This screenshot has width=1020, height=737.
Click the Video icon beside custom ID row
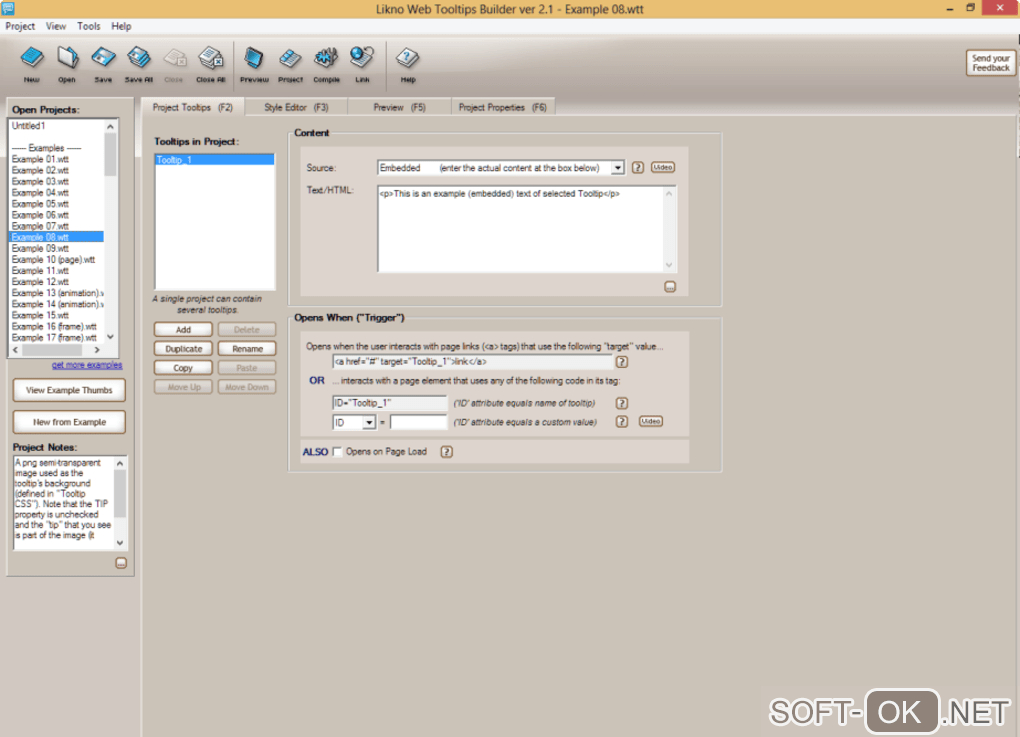click(651, 422)
